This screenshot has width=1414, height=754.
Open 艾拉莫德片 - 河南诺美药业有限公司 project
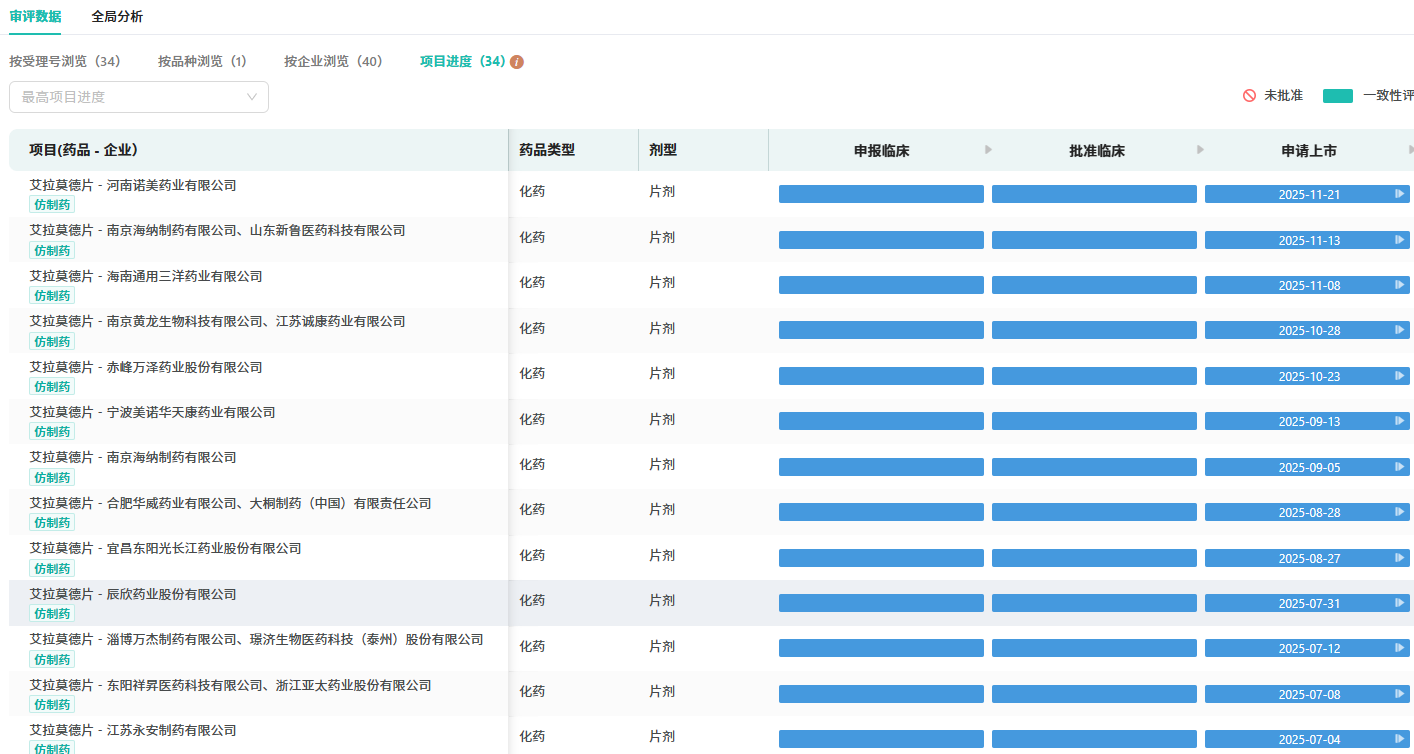pos(133,185)
